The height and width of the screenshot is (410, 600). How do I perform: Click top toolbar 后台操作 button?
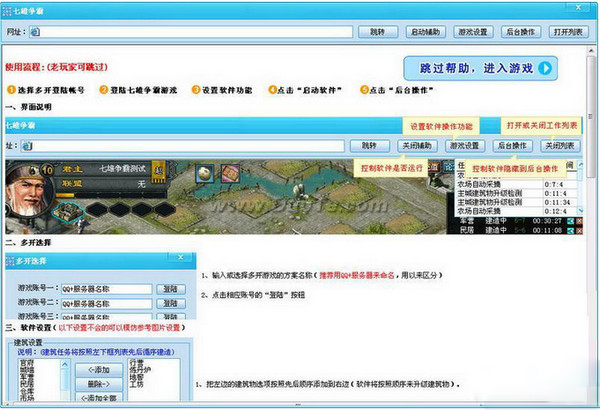(521, 32)
